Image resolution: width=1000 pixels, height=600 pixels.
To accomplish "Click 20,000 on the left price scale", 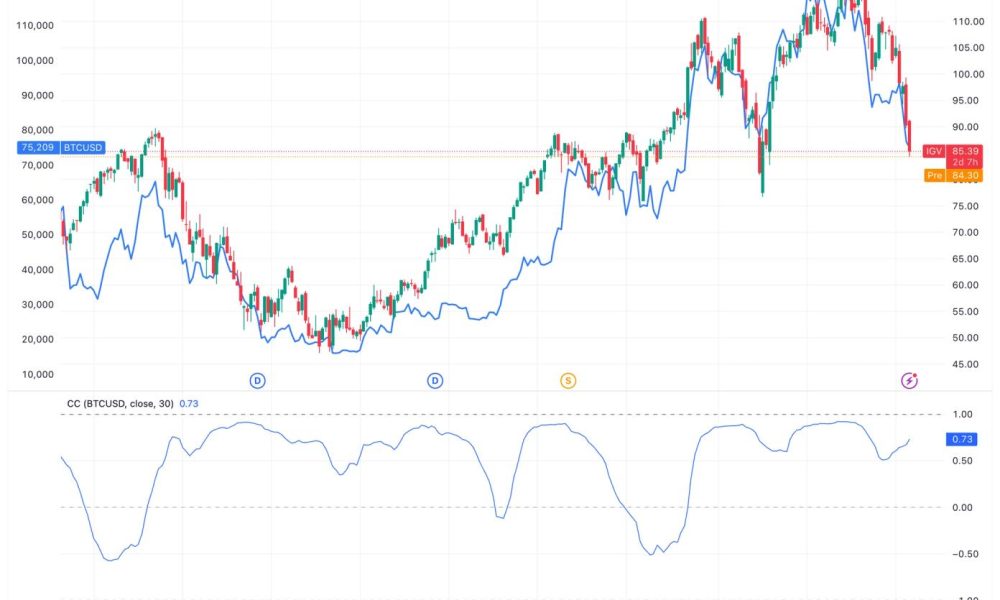I will (36, 339).
